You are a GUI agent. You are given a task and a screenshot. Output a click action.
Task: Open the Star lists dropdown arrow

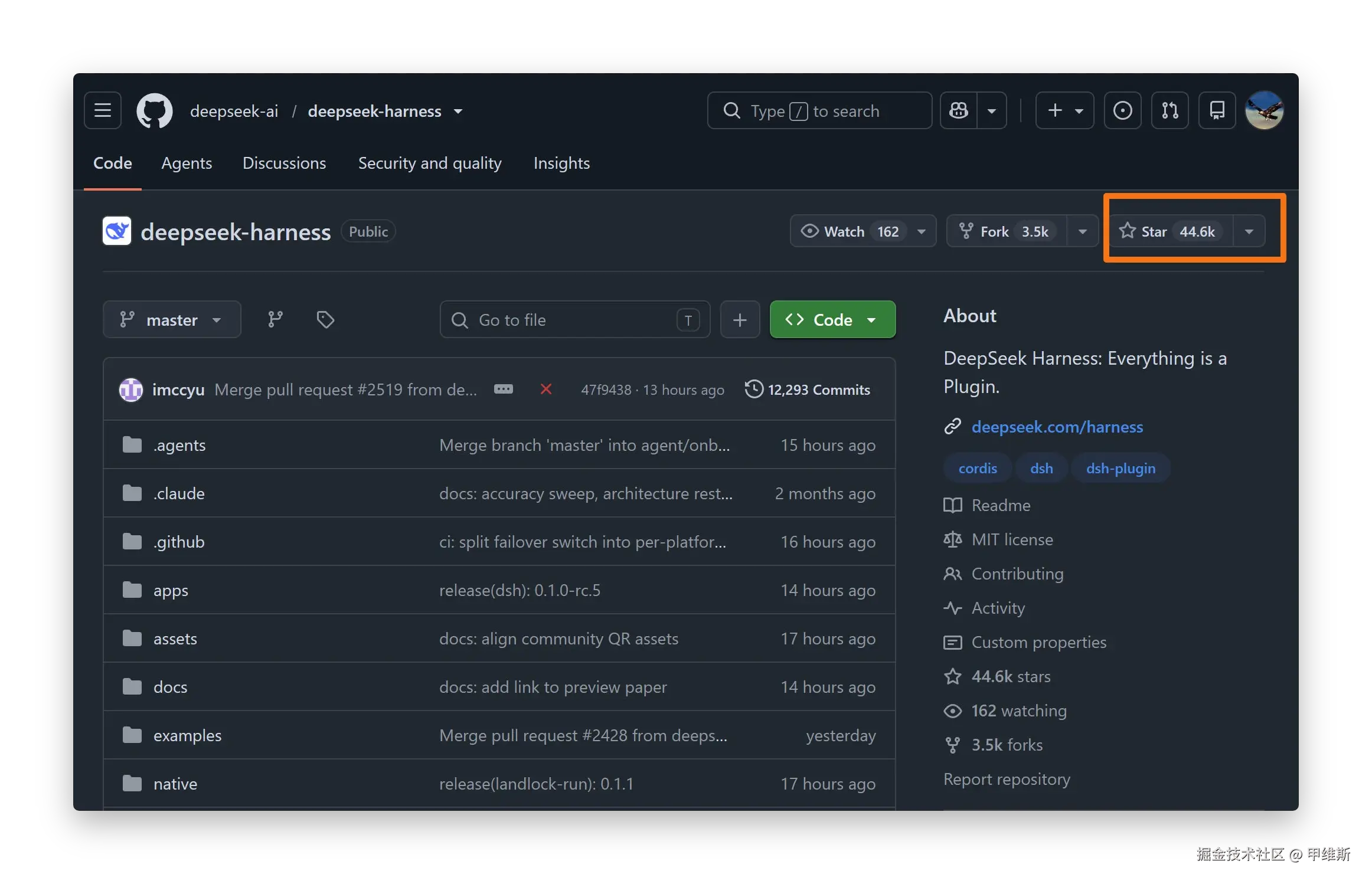[x=1249, y=231]
